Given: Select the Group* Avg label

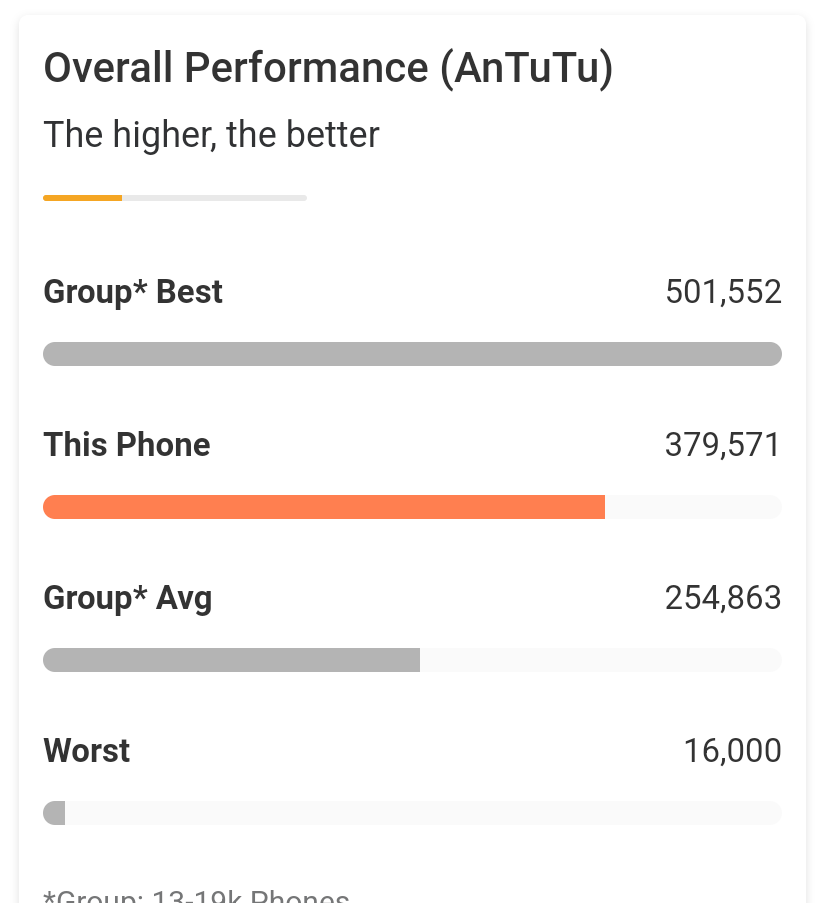Looking at the screenshot, I should (x=128, y=598).
